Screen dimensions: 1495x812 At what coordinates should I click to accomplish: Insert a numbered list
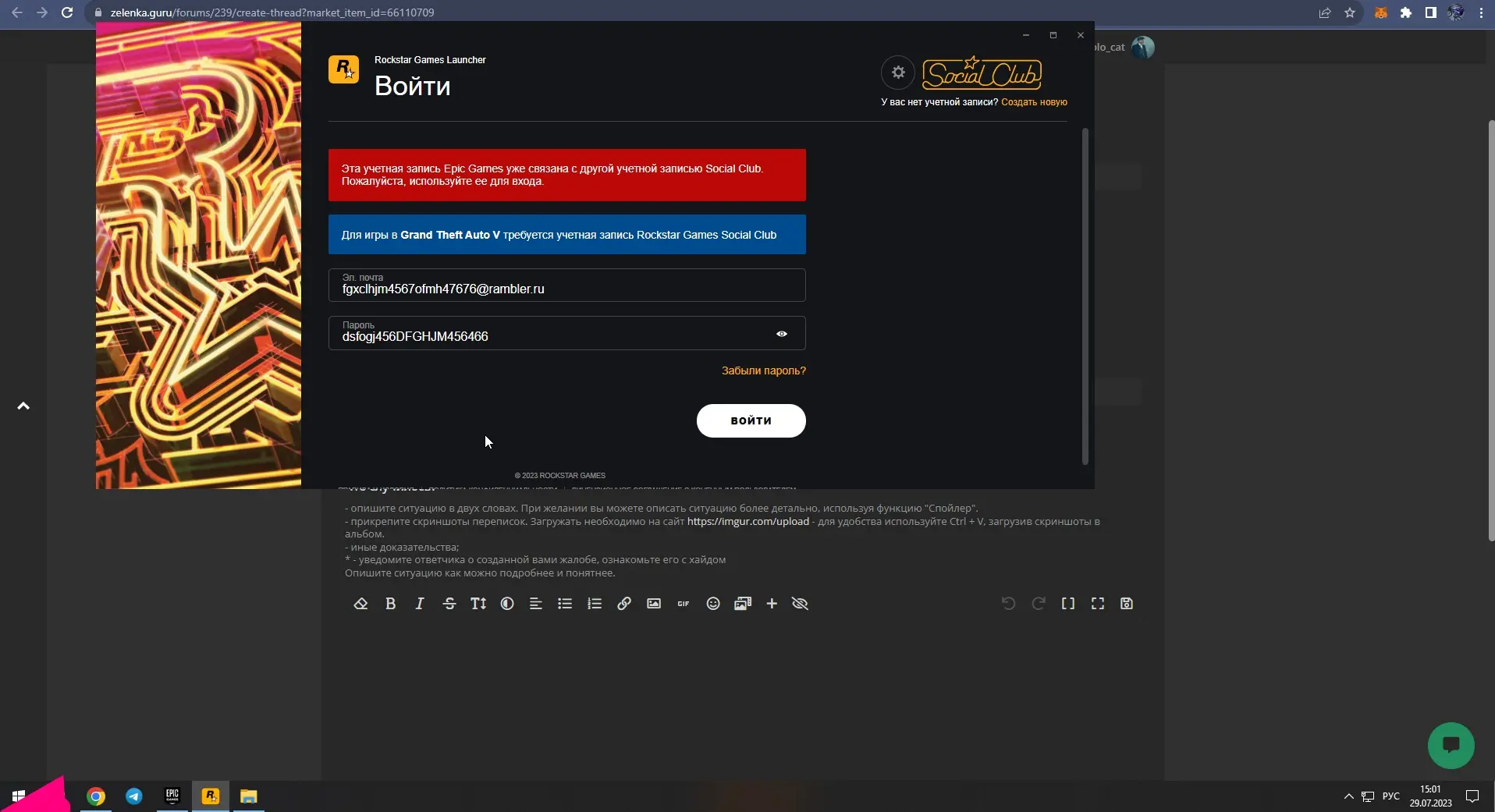coord(595,604)
